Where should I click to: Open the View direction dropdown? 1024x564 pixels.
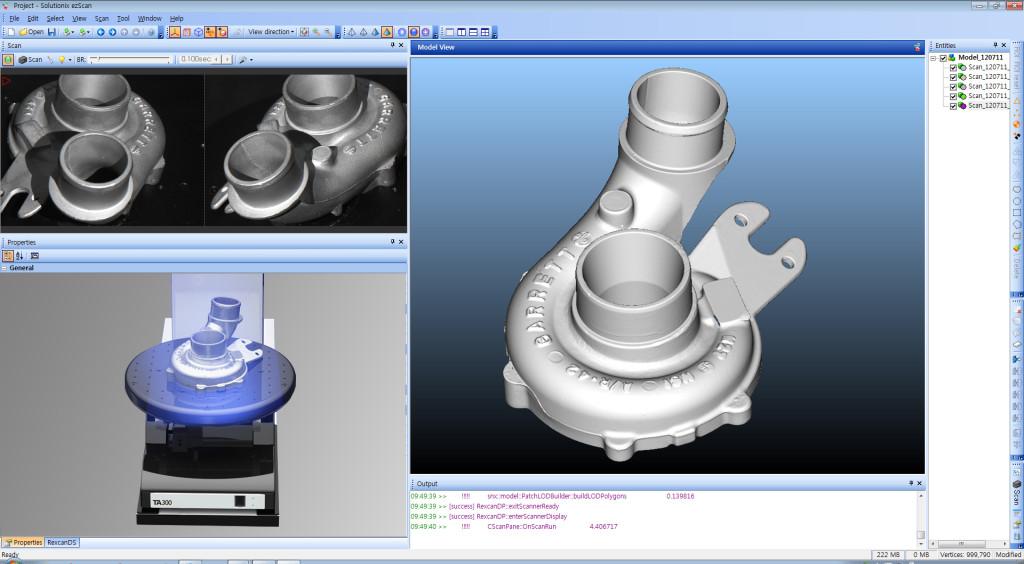tap(271, 32)
